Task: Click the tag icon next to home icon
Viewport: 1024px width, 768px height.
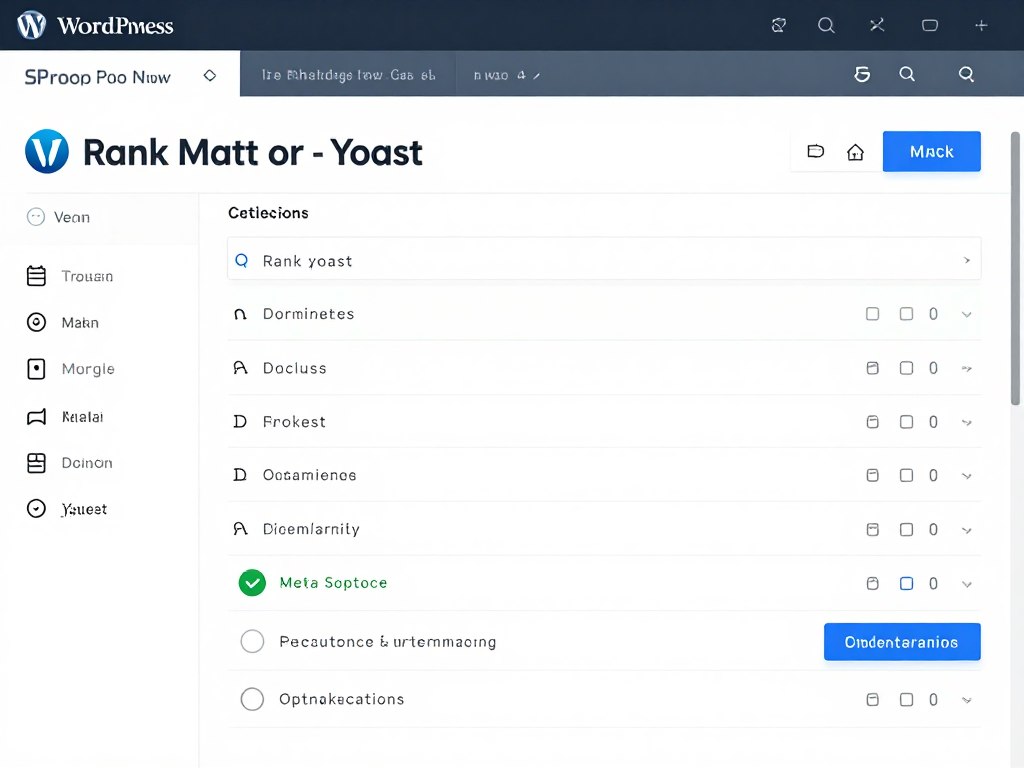Action: (x=816, y=152)
